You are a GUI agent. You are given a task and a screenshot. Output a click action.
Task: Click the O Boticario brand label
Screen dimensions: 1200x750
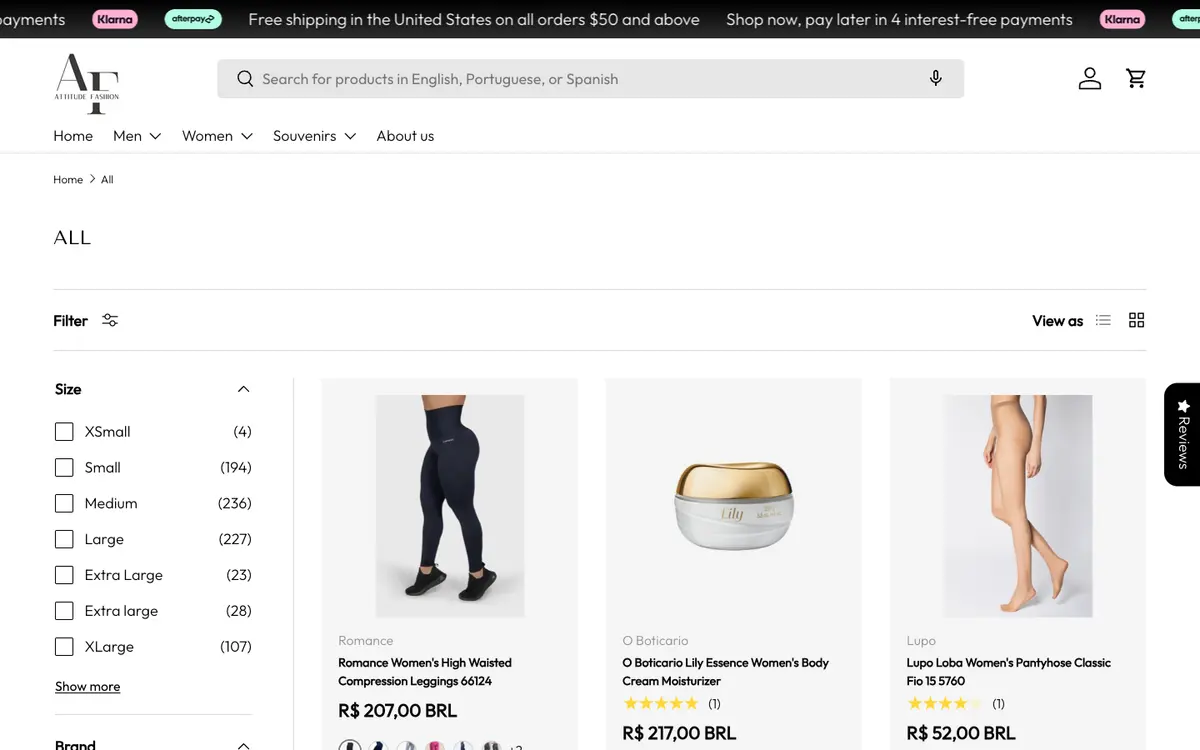click(655, 641)
